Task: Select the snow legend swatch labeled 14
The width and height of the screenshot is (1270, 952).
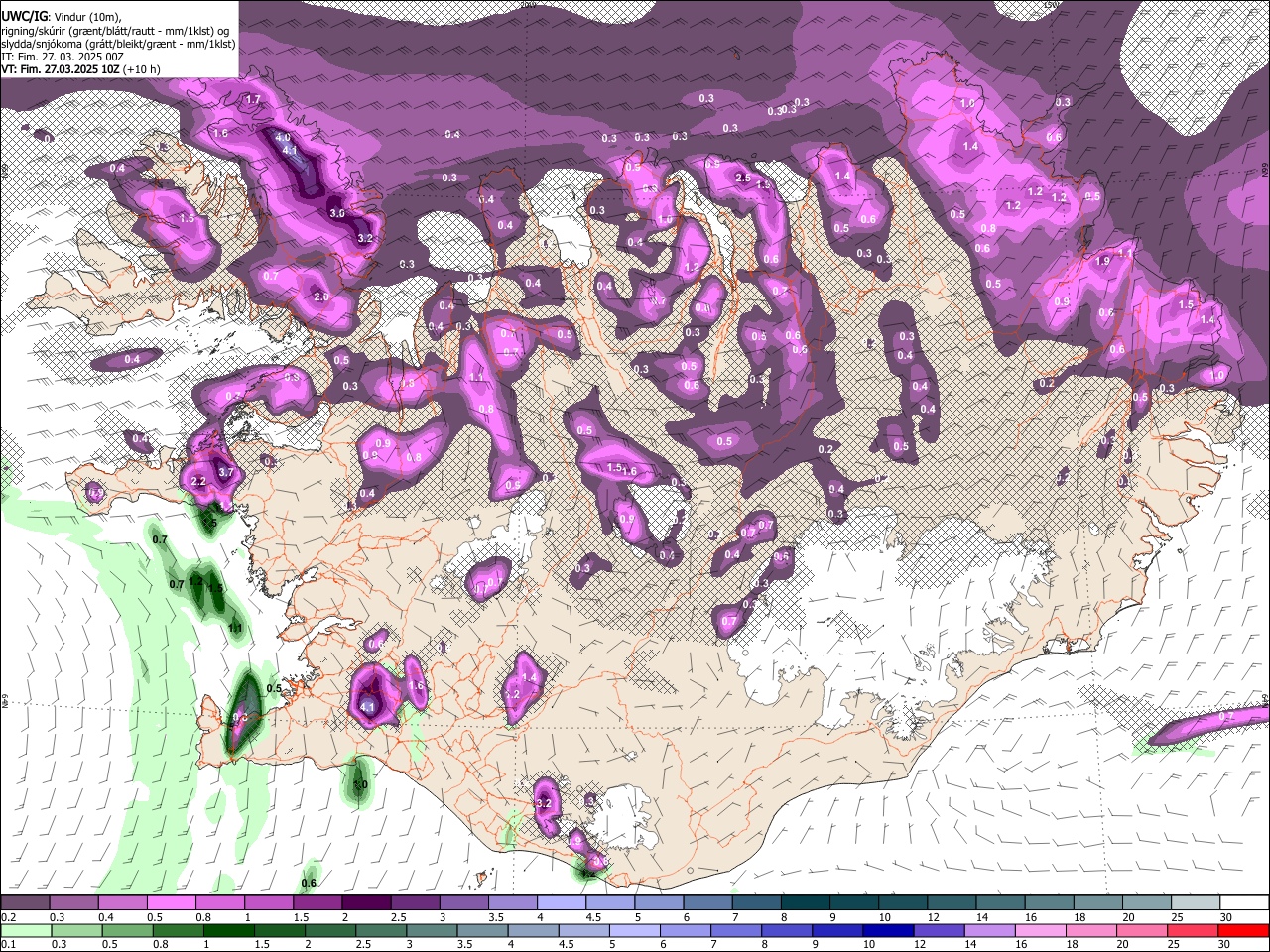Action: coord(1000,903)
